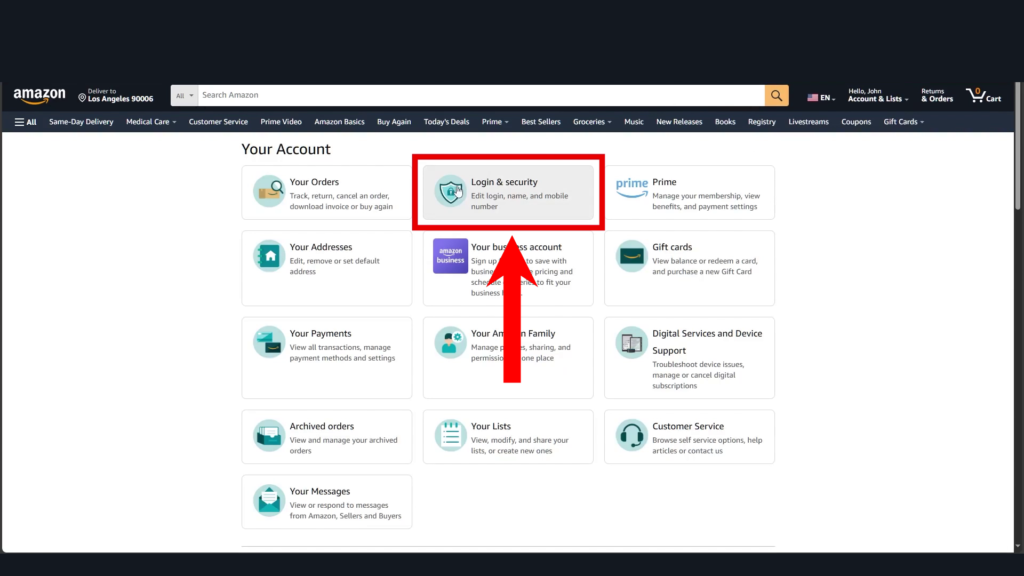
Task: Open Best Sellers from navigation bar
Action: pos(541,122)
